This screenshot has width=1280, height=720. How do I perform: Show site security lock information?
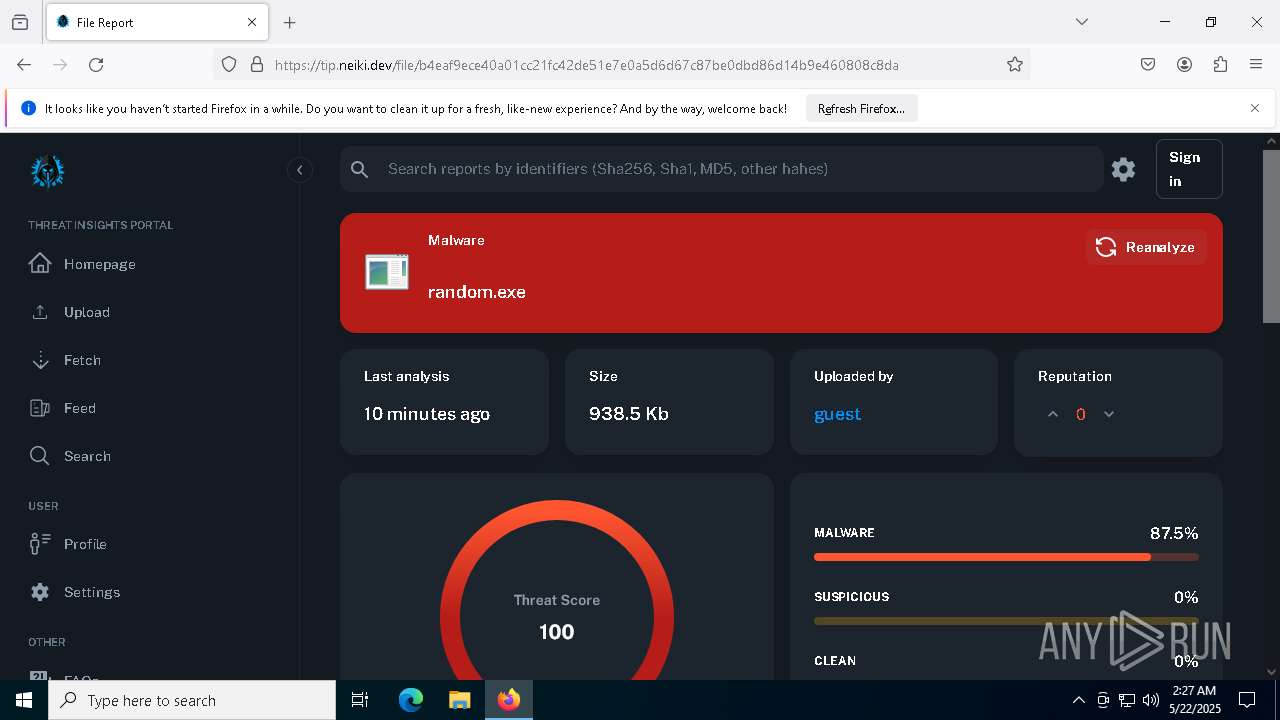tap(257, 64)
